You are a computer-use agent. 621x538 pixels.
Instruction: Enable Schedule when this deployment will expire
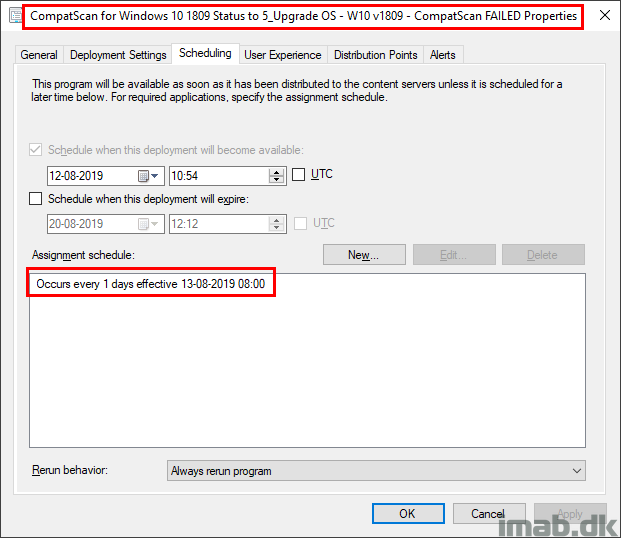click(36, 198)
